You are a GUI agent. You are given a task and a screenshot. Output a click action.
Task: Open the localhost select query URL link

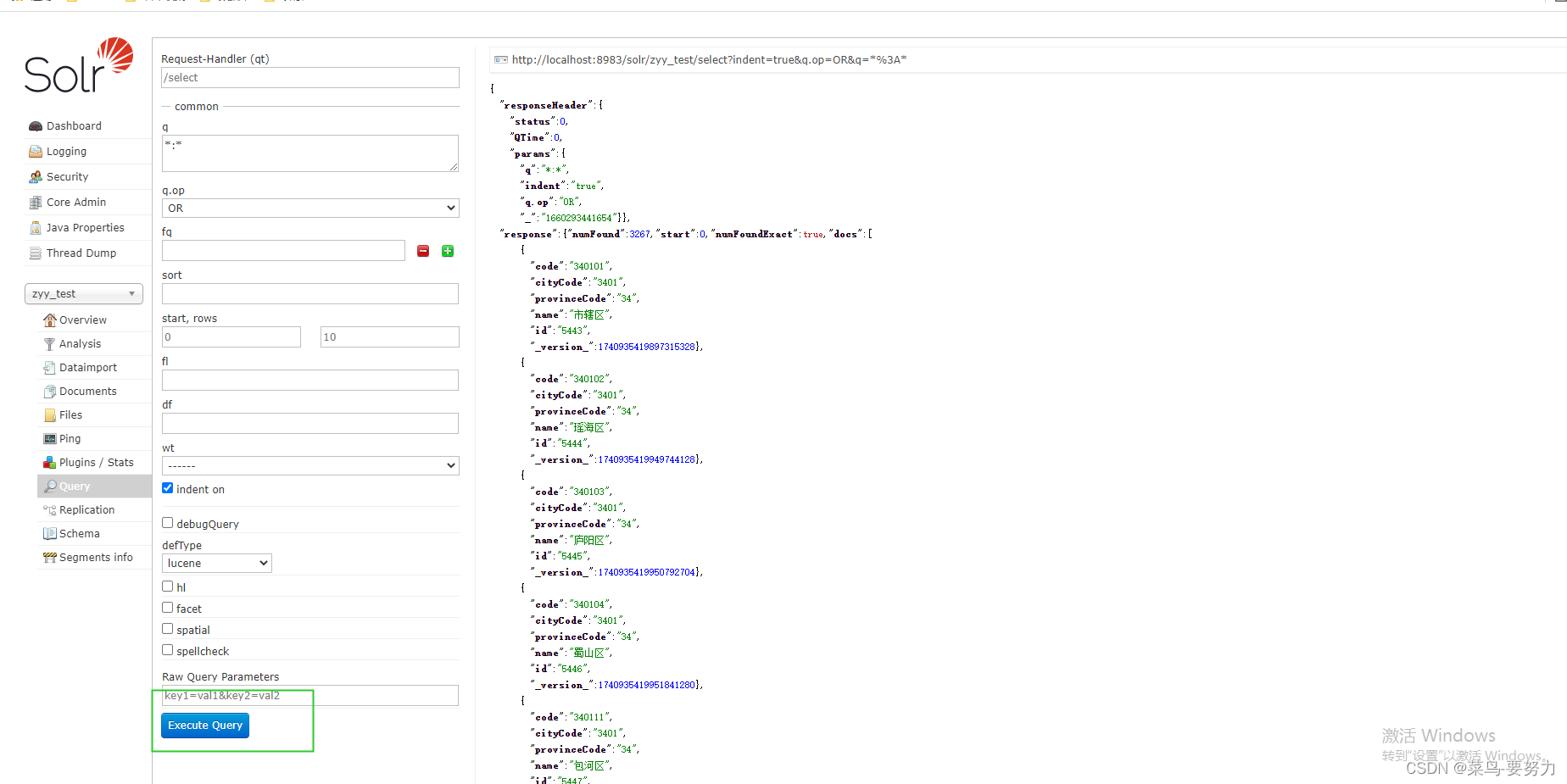[709, 59]
